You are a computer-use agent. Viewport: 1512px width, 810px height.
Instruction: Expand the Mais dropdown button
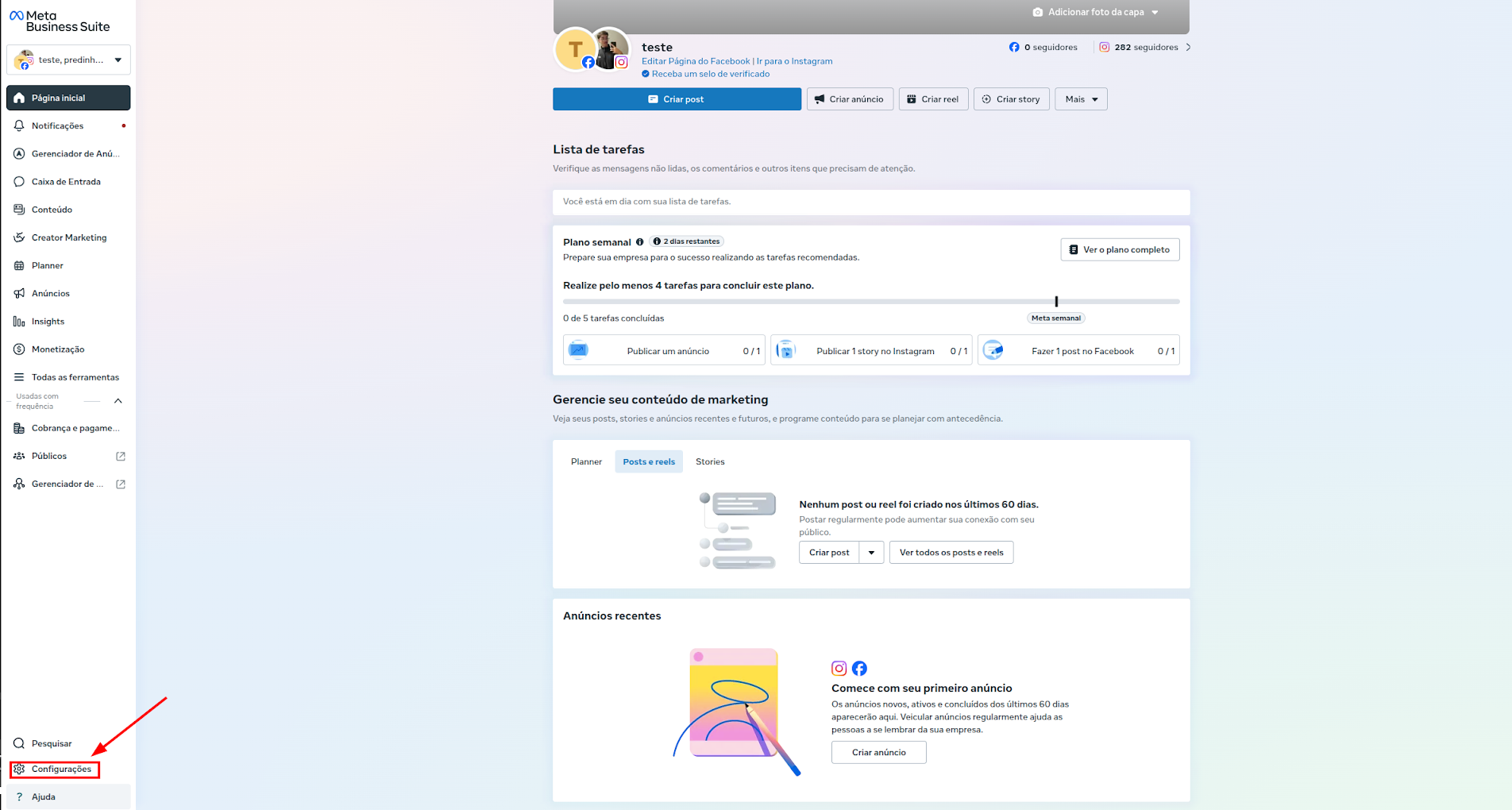[1081, 99]
